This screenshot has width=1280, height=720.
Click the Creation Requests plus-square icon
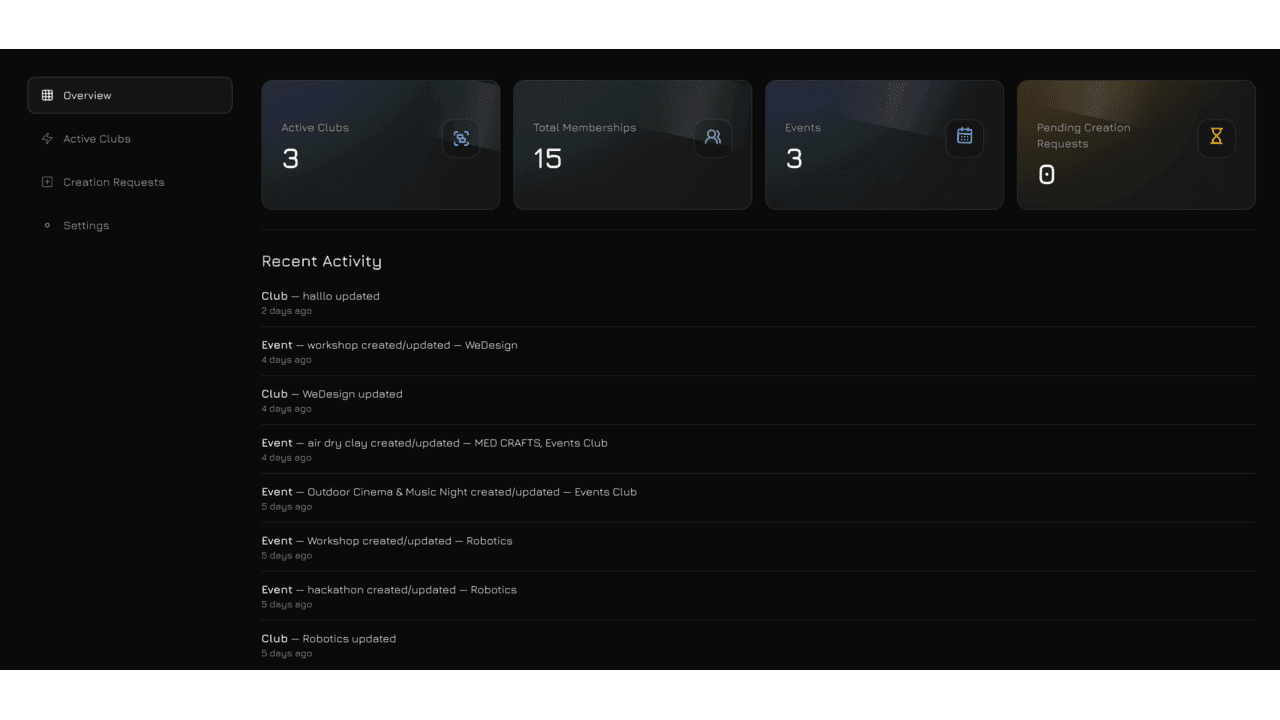click(x=47, y=182)
